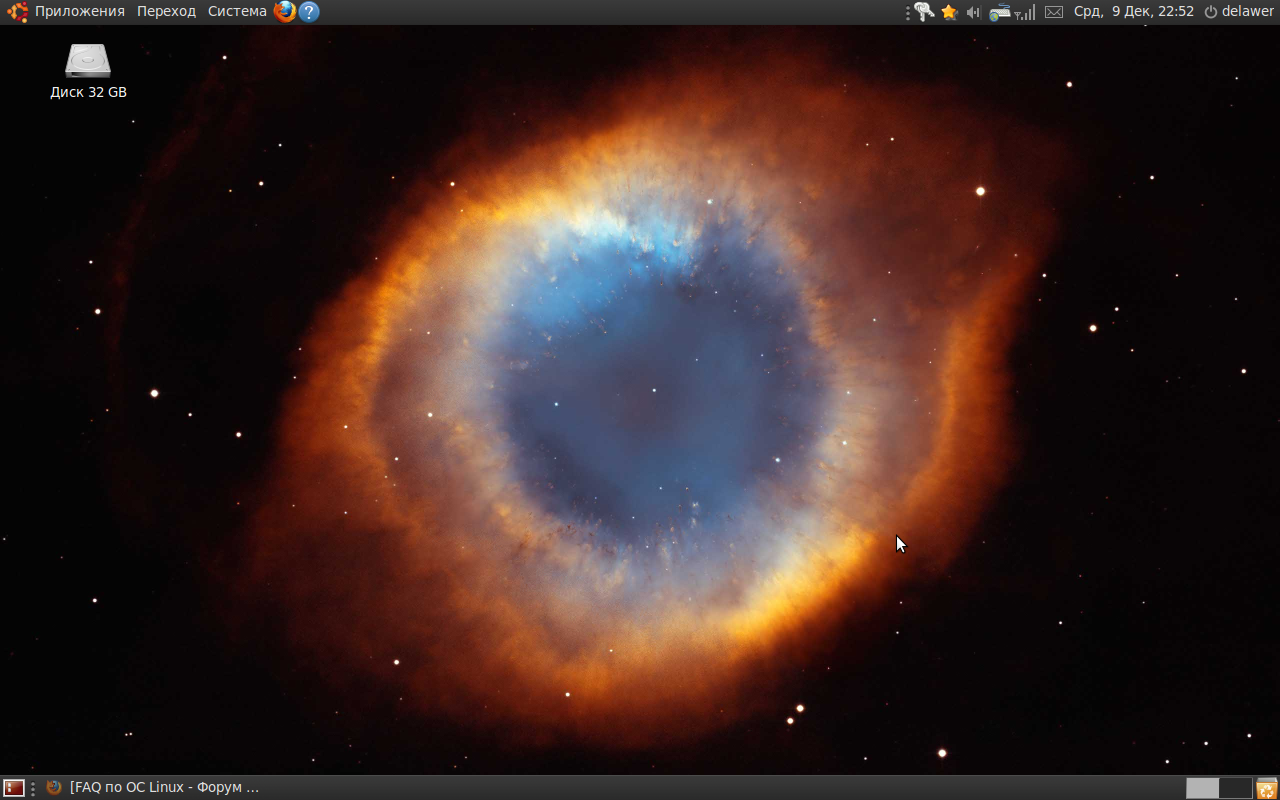Click the keyboard globe network icon
This screenshot has width=1280, height=800.
(1000, 12)
